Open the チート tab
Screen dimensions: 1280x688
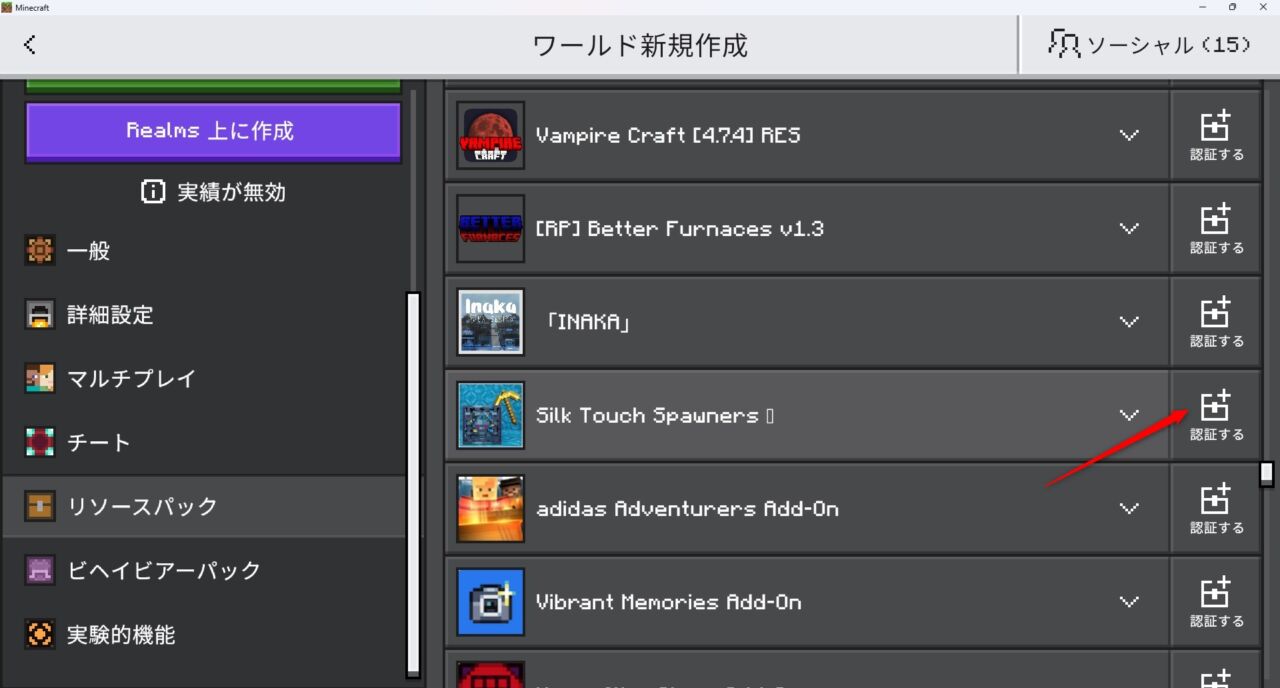[204, 443]
